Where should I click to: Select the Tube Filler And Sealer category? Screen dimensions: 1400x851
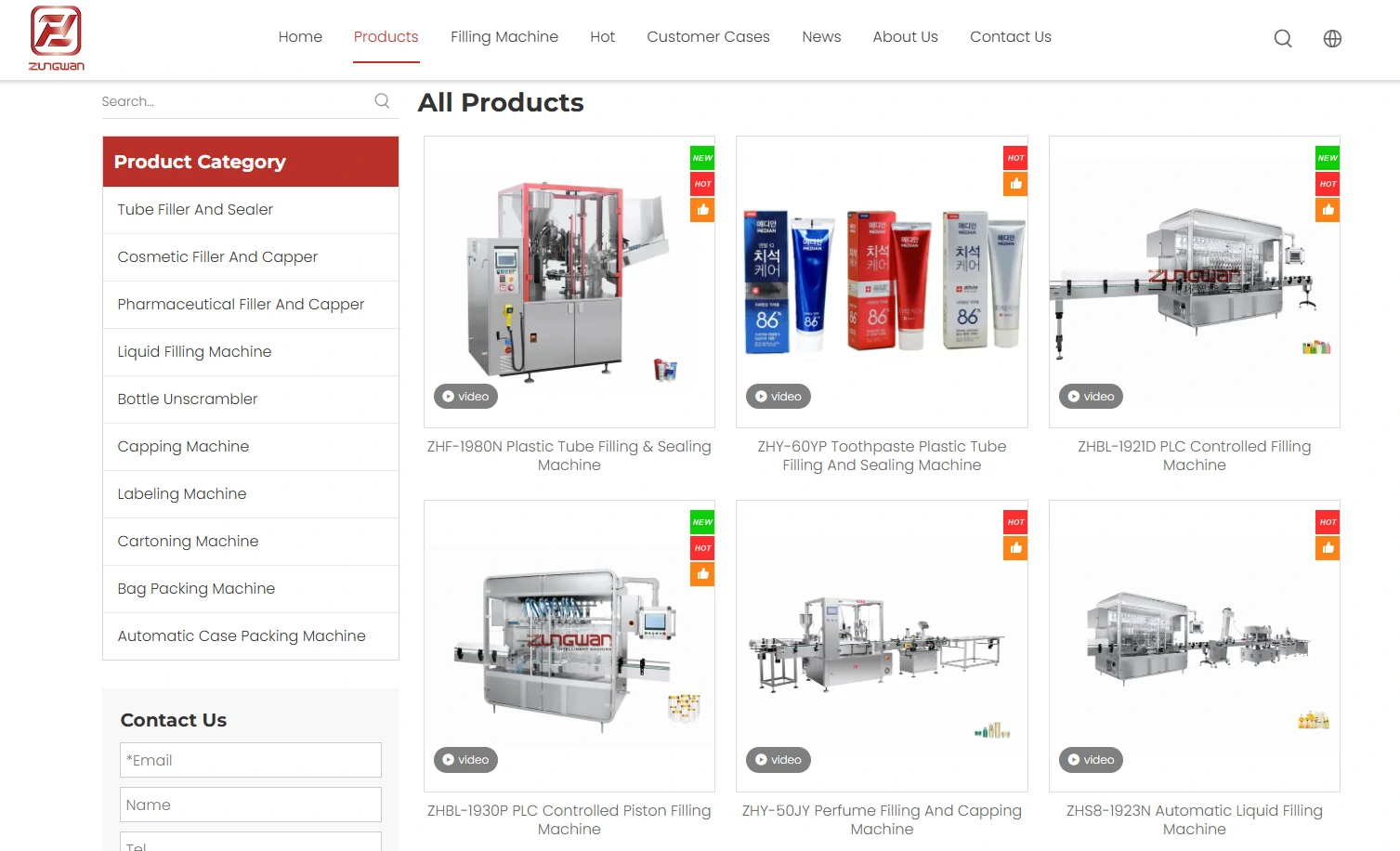click(195, 210)
